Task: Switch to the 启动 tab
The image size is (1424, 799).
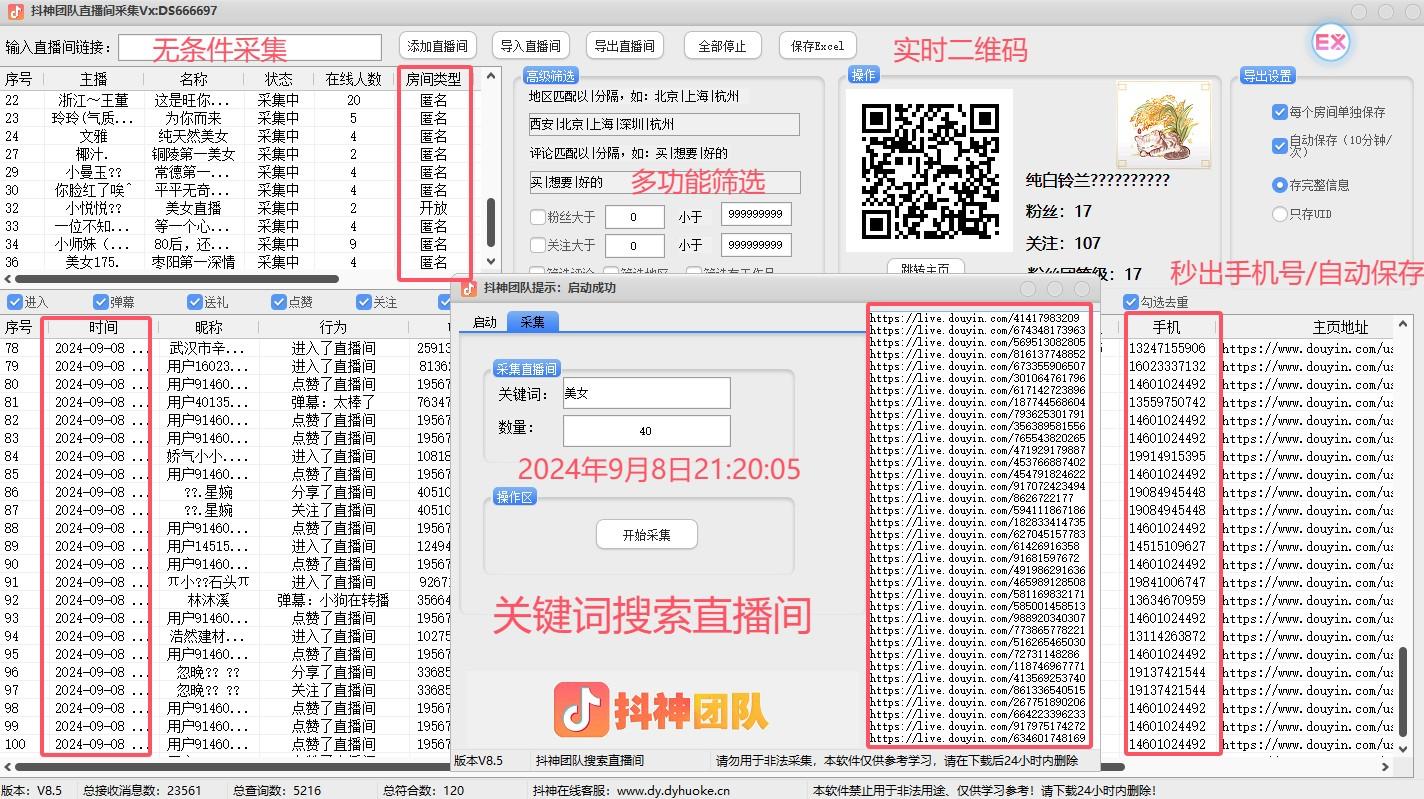Action: coord(484,322)
